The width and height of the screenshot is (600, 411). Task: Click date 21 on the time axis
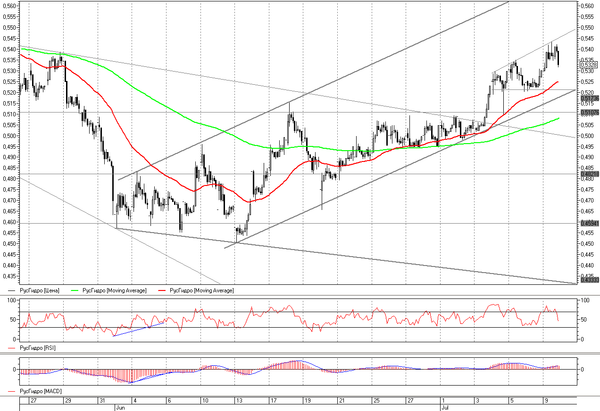point(342,401)
